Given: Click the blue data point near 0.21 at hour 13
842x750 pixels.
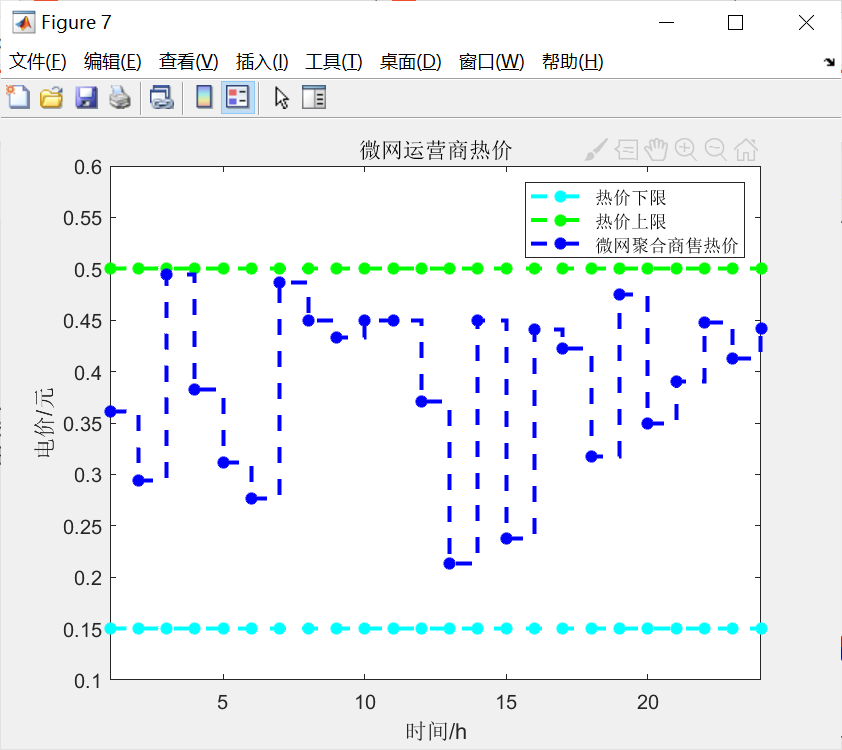Looking at the screenshot, I should point(449,563).
